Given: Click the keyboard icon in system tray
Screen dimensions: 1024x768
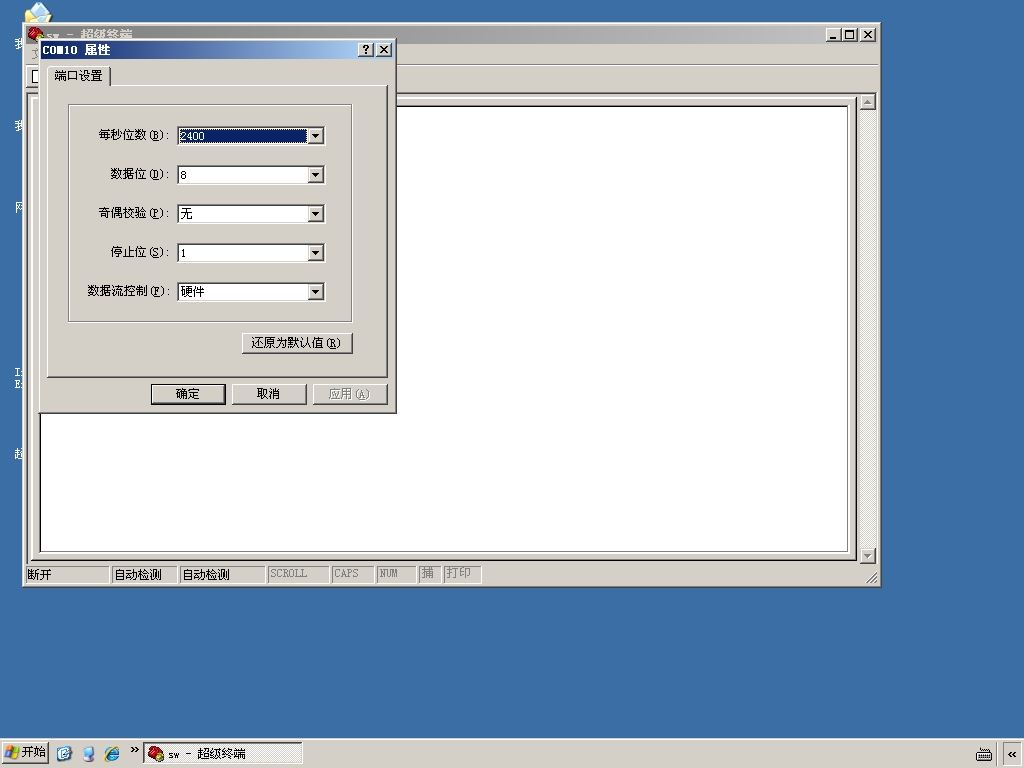Looking at the screenshot, I should point(984,754).
